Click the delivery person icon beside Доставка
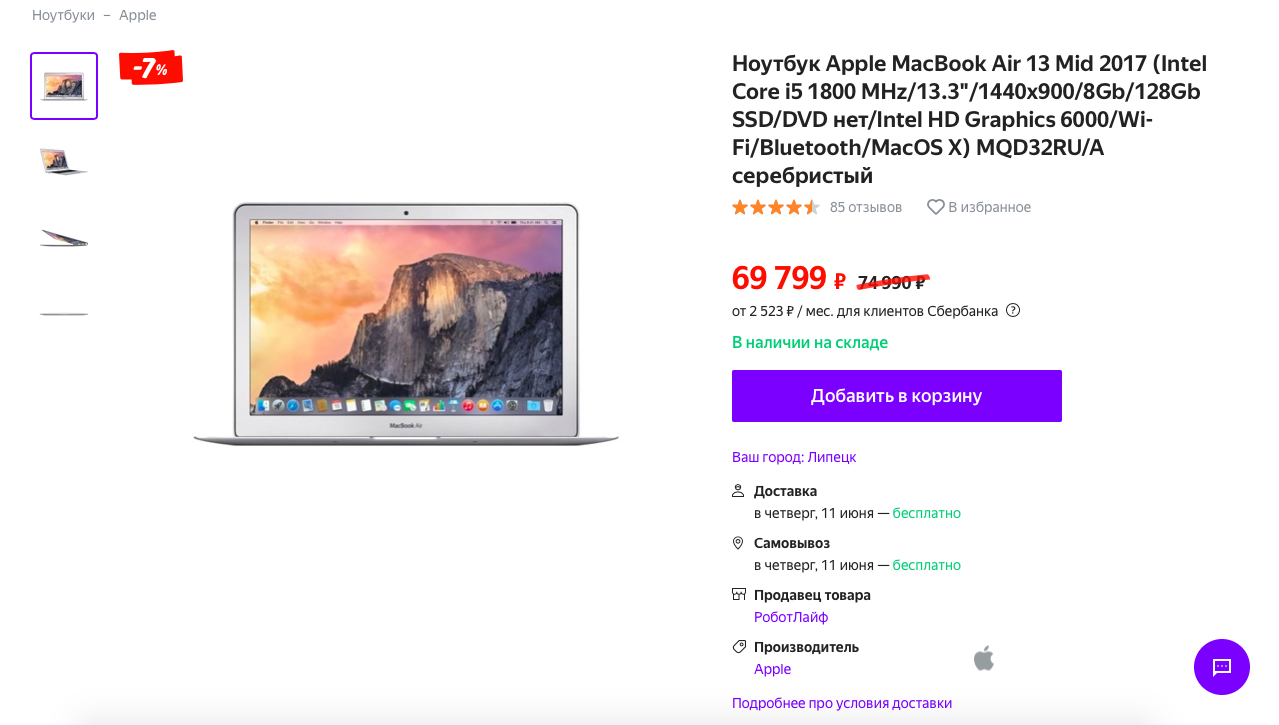1279x725 pixels. coord(738,491)
